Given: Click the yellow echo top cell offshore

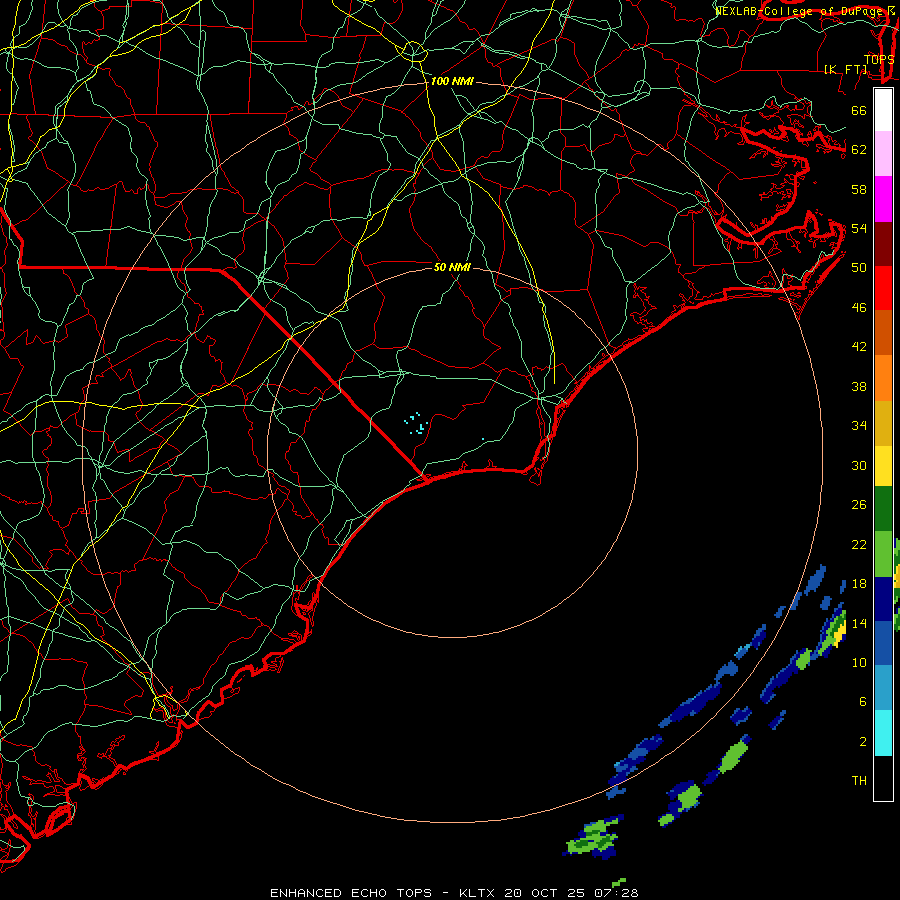Looking at the screenshot, I should click(x=840, y=634).
